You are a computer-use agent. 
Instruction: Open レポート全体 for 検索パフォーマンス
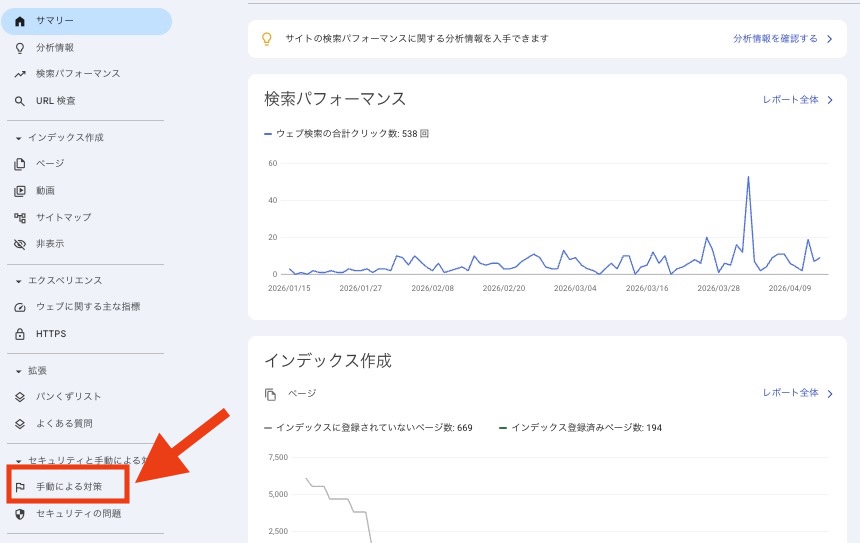pos(790,100)
